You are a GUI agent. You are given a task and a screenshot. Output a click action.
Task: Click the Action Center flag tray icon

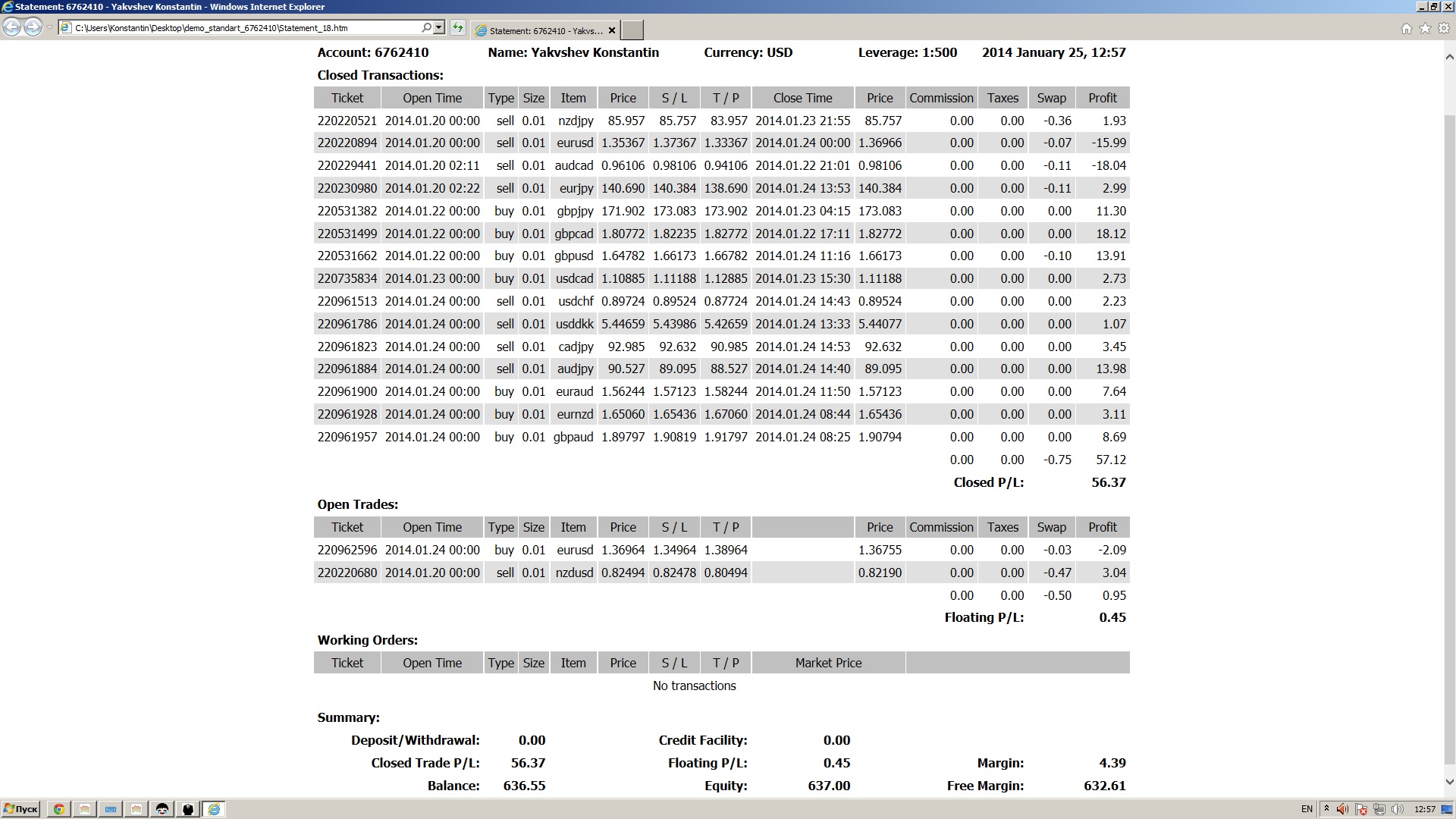(1361, 809)
